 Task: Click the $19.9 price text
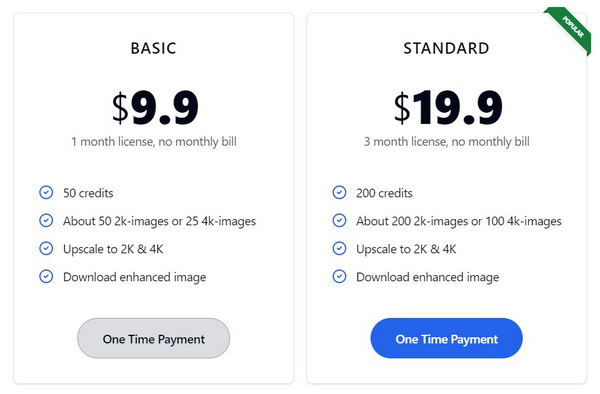click(x=448, y=108)
